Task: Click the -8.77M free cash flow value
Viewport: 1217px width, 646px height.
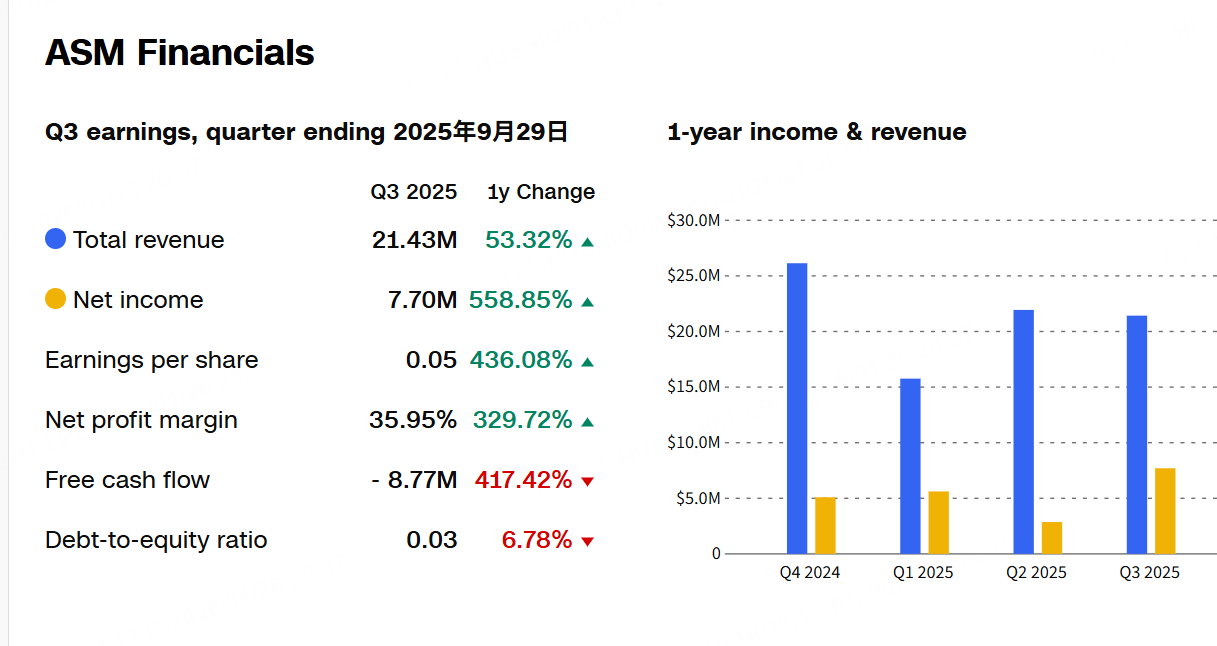Action: point(414,480)
